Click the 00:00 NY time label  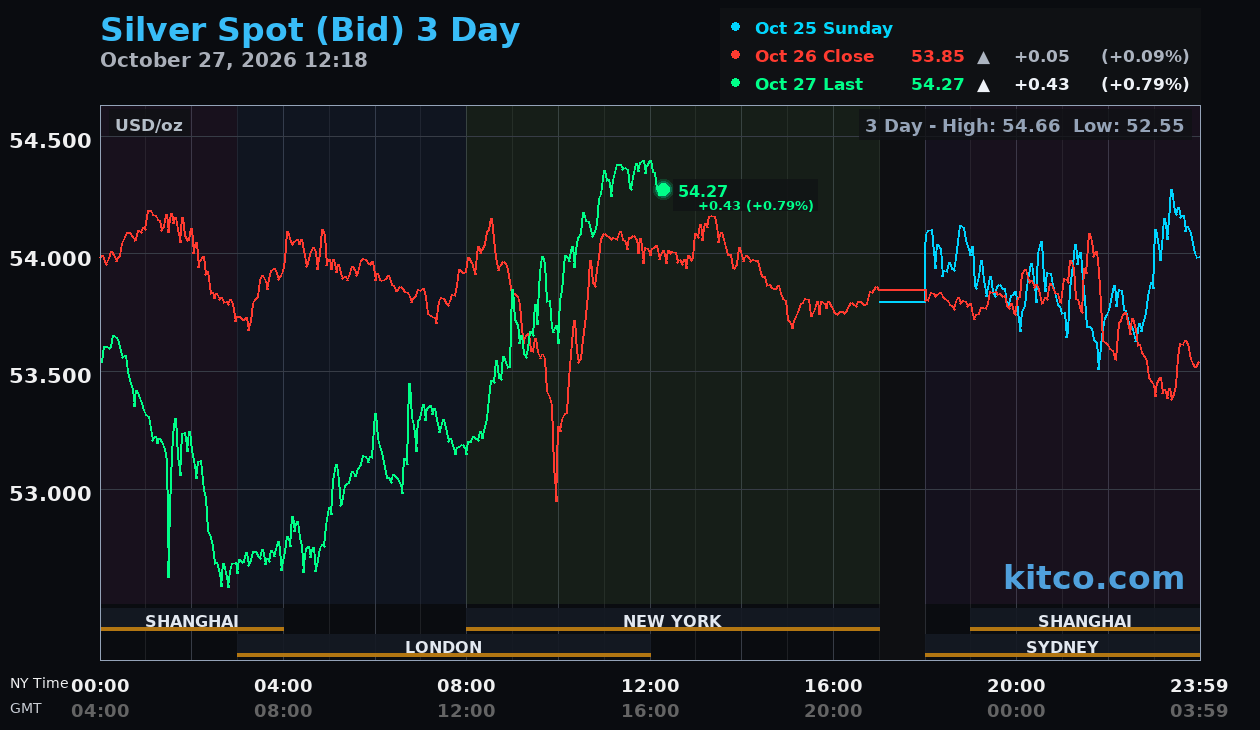coord(100,686)
